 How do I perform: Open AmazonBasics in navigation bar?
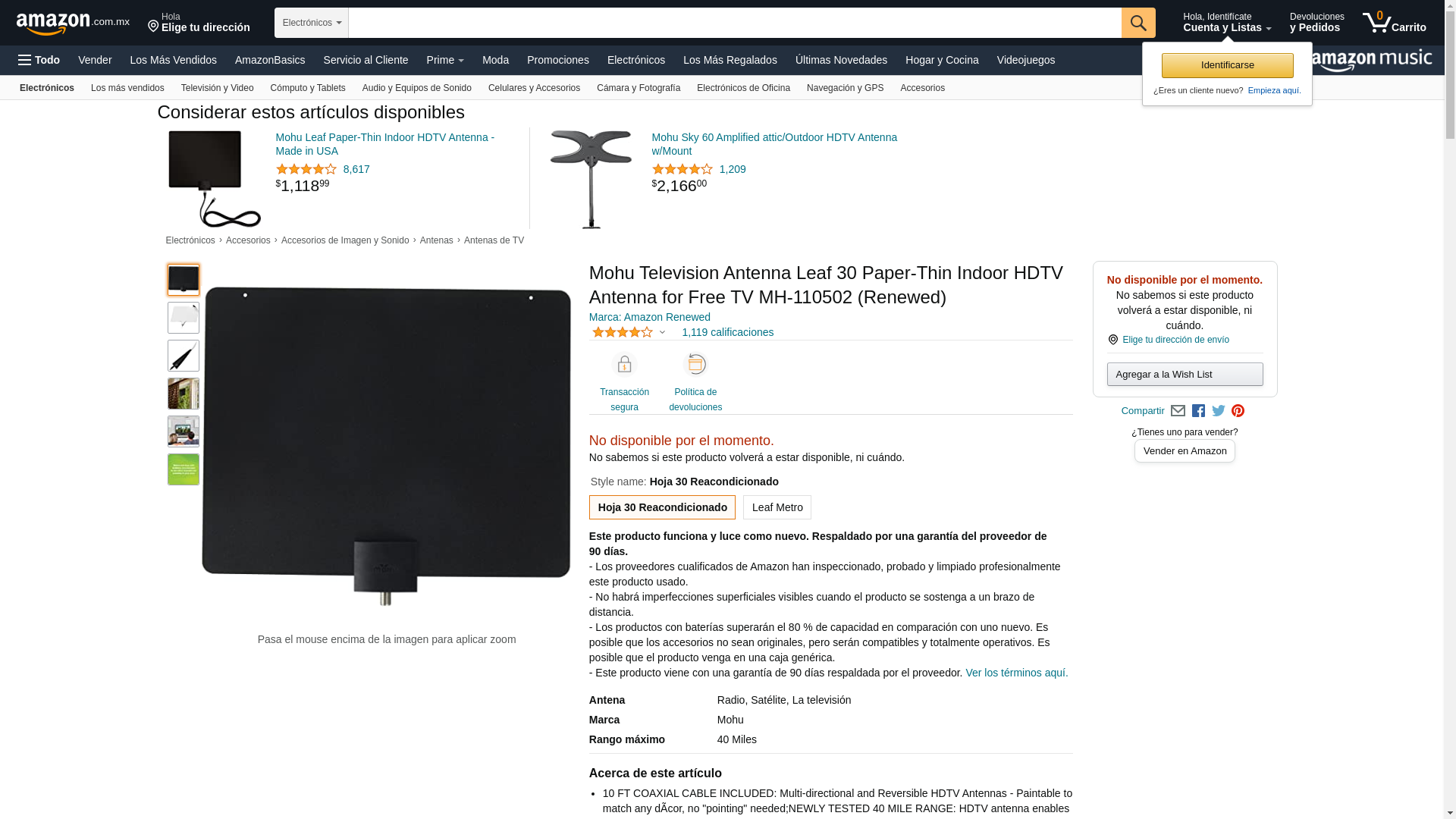(270, 60)
